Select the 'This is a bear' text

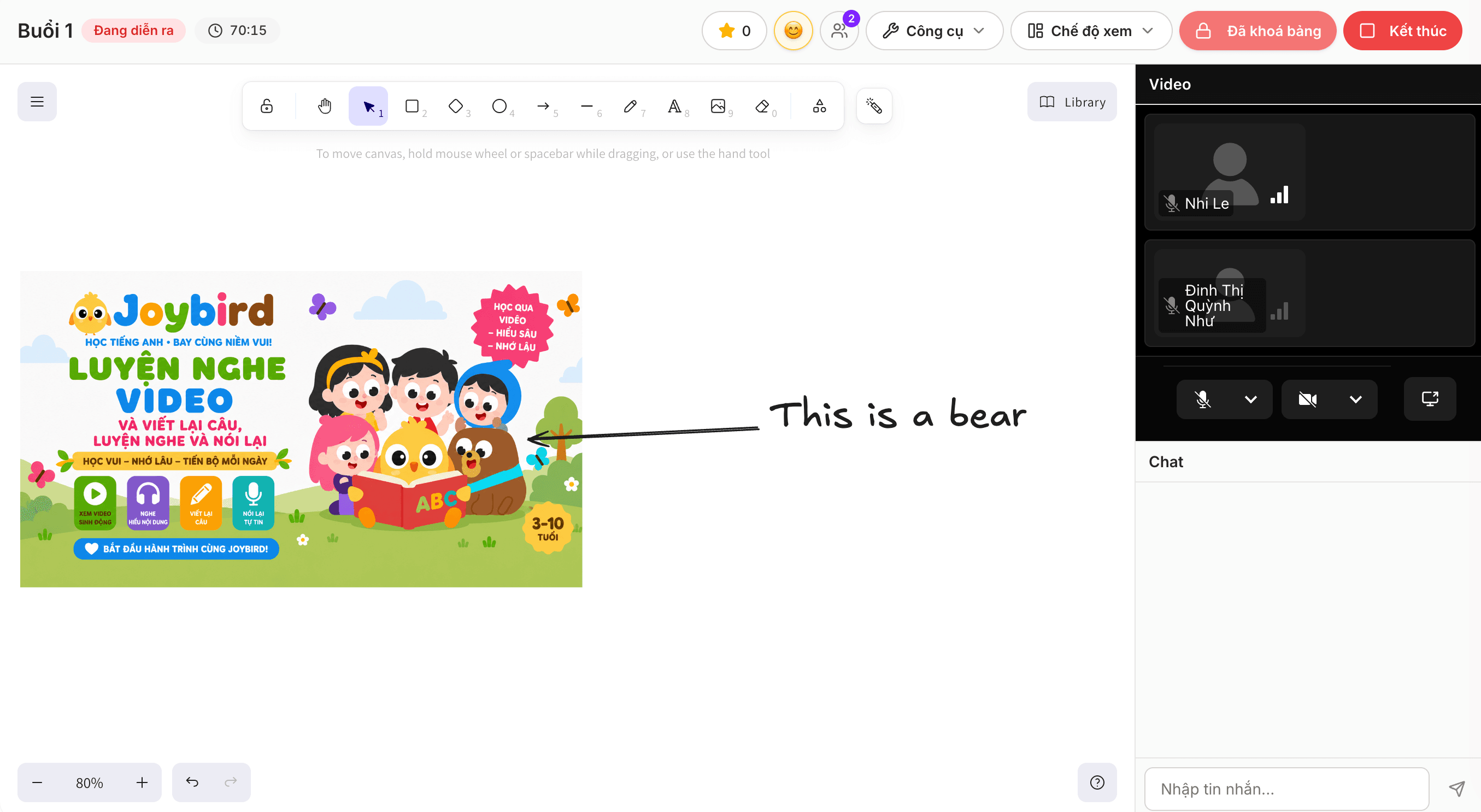point(897,413)
